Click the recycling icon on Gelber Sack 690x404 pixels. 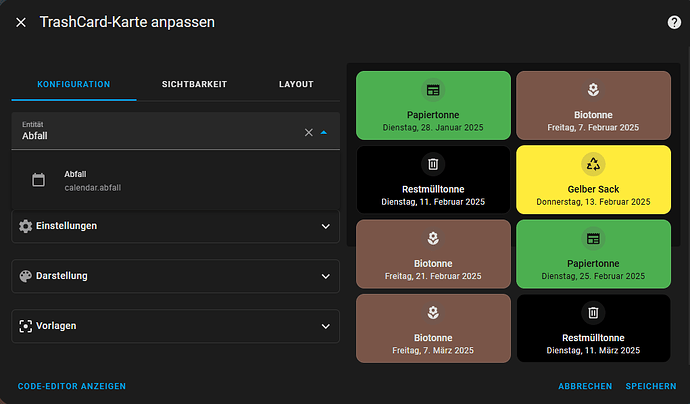[x=593, y=164]
